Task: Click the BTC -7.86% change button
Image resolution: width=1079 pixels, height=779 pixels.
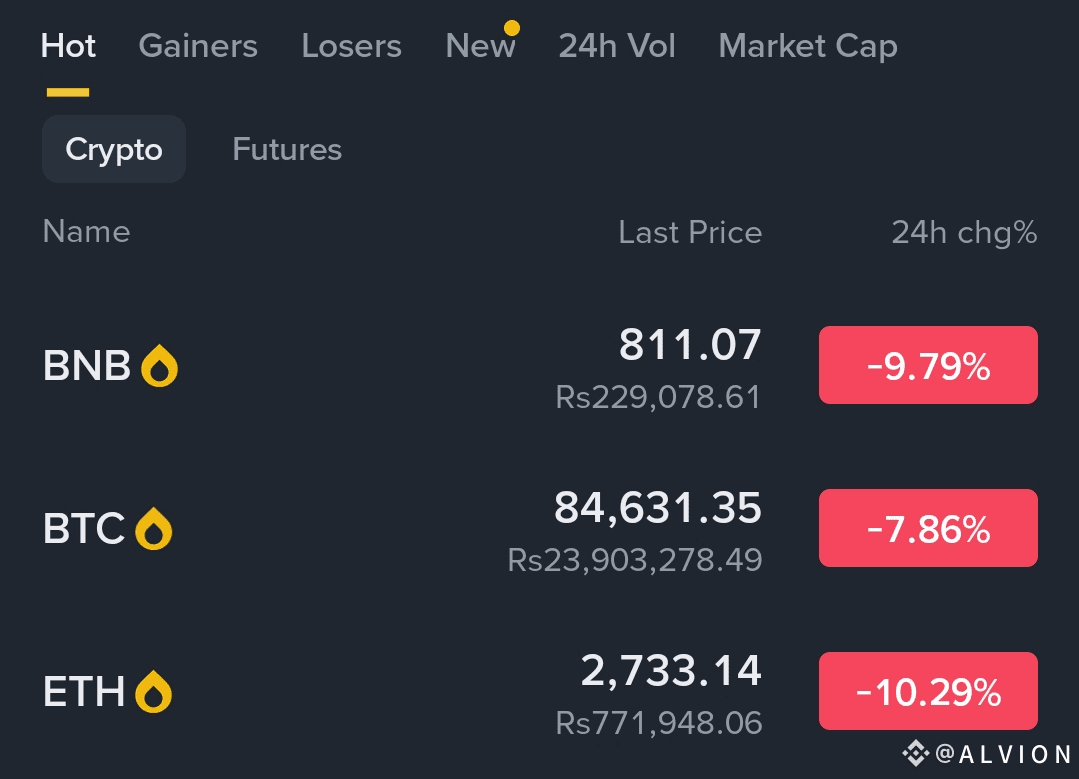Action: click(x=928, y=528)
